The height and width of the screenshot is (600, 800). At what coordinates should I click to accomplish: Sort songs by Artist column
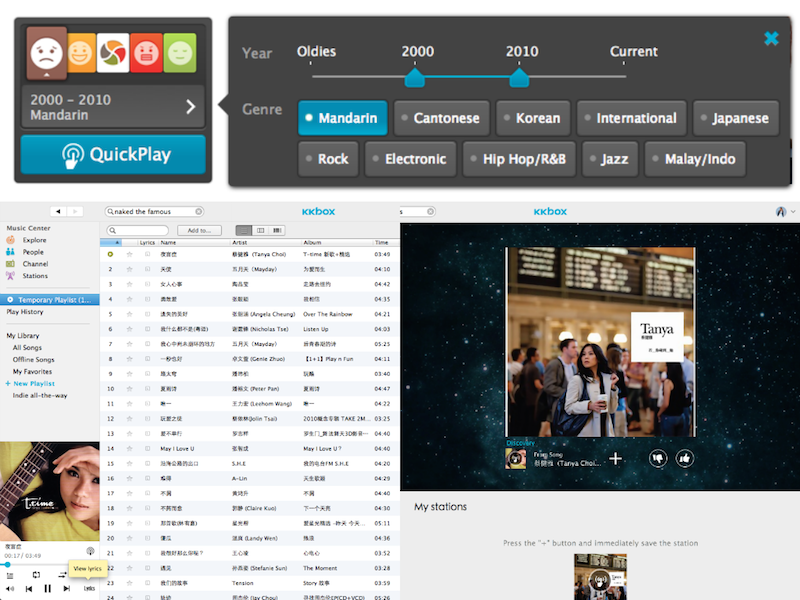[x=265, y=242]
